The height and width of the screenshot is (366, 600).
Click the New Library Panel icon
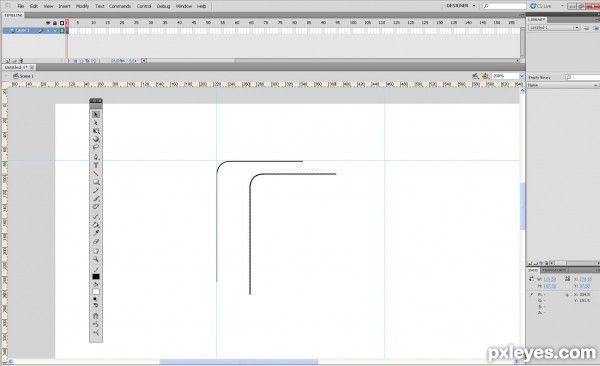tap(595, 28)
